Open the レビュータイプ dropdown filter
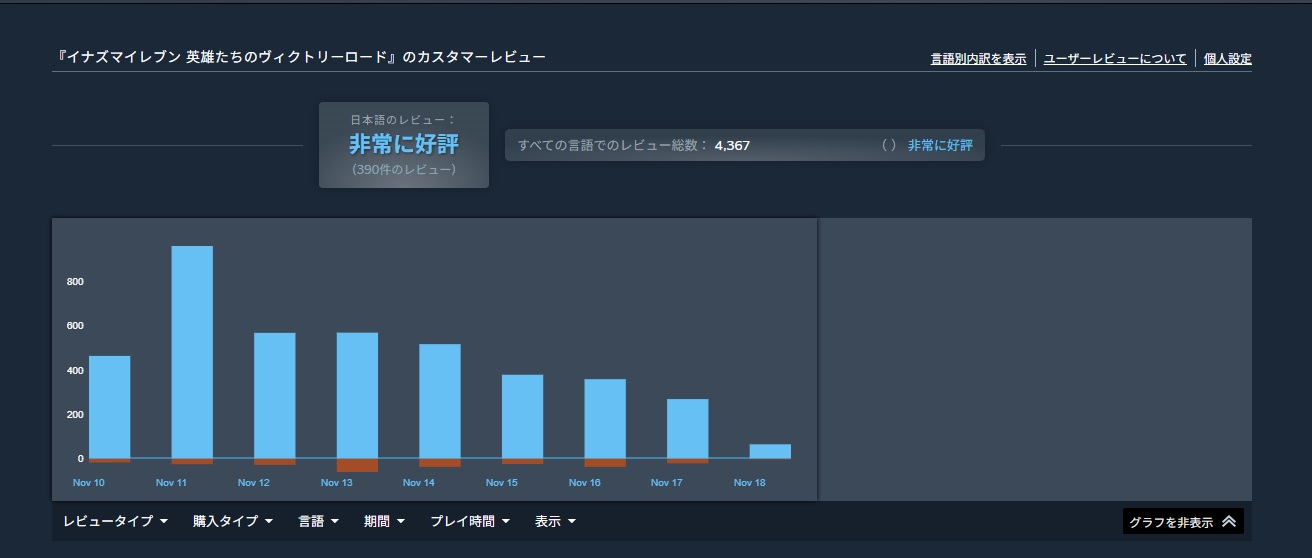 tap(115, 521)
